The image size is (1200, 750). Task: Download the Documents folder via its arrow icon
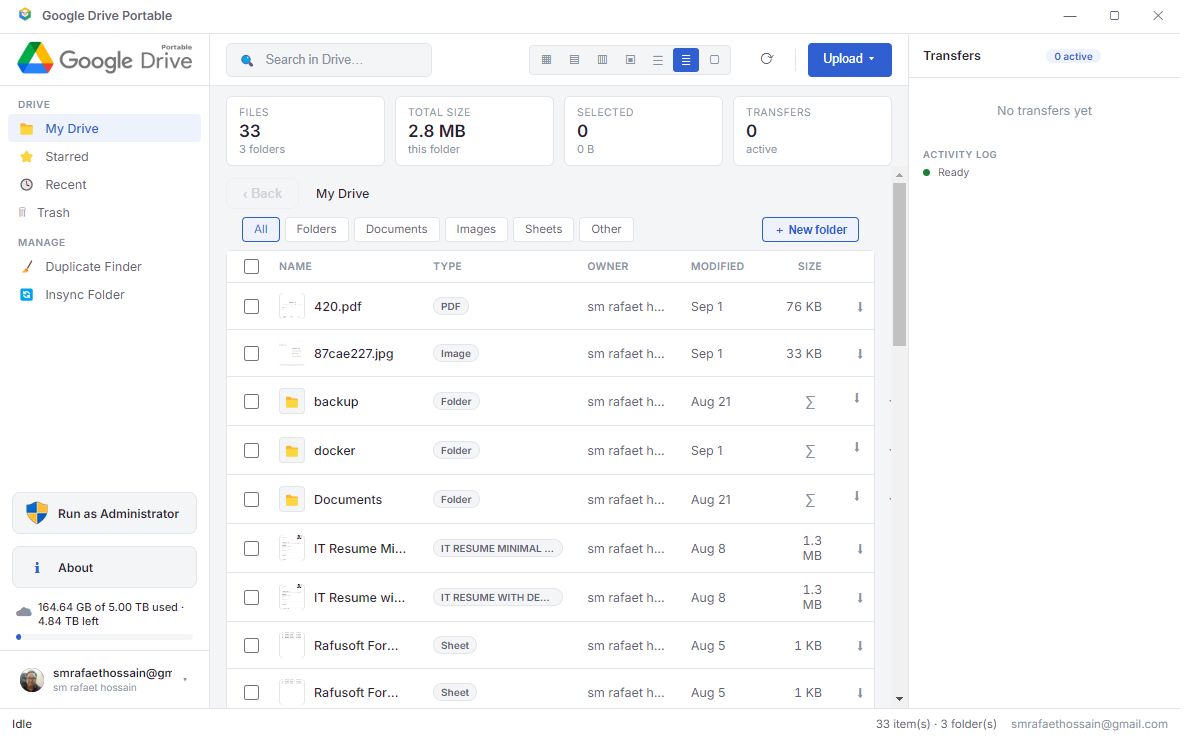(x=857, y=496)
